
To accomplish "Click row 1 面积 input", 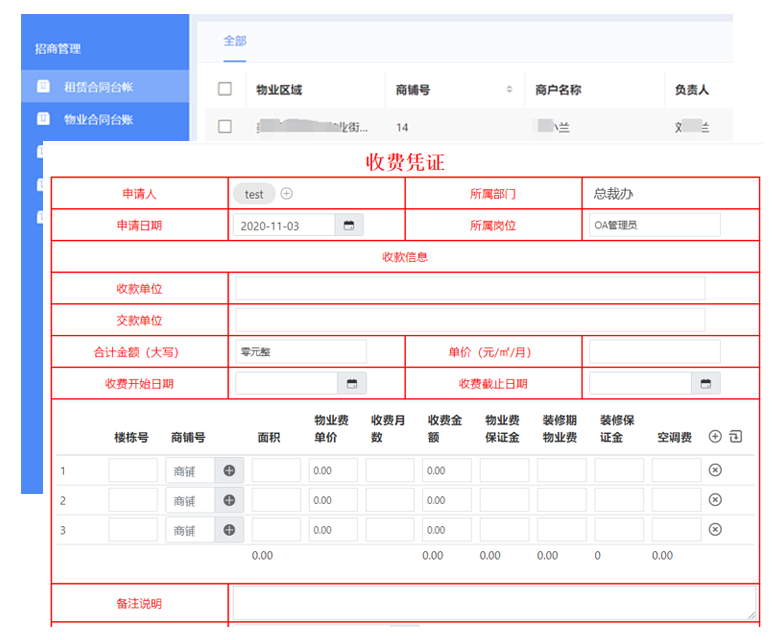I will [276, 470].
